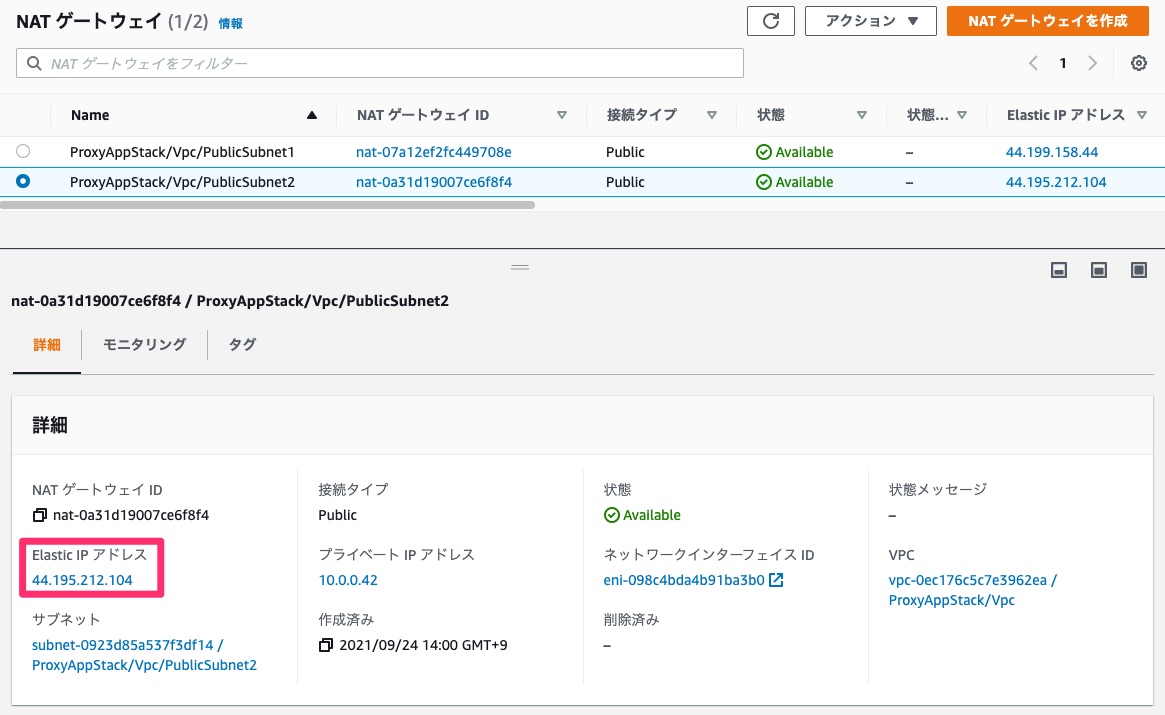
Task: Click ProxyAppStack/Vpc/PublicSubnet1 name cell
Action: [x=182, y=152]
